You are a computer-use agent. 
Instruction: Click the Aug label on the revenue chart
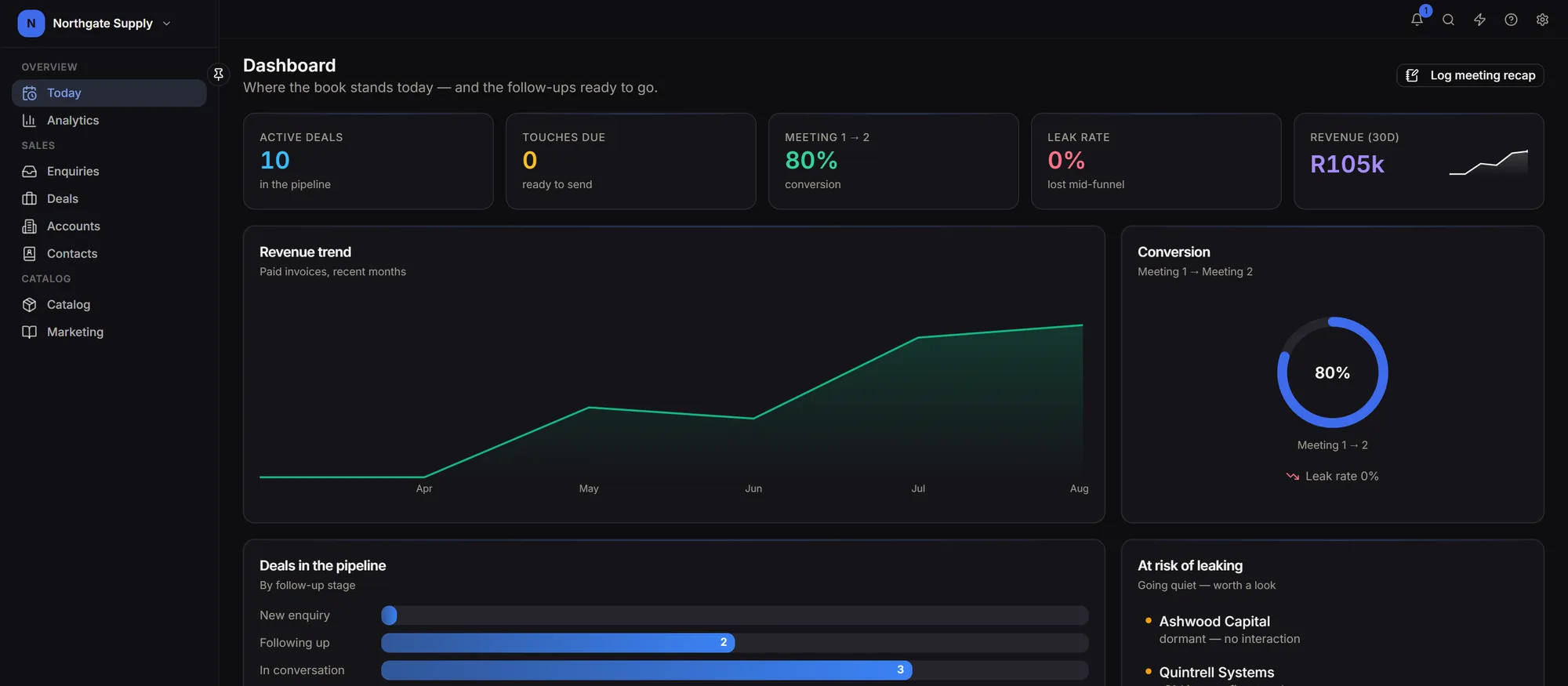(x=1079, y=488)
